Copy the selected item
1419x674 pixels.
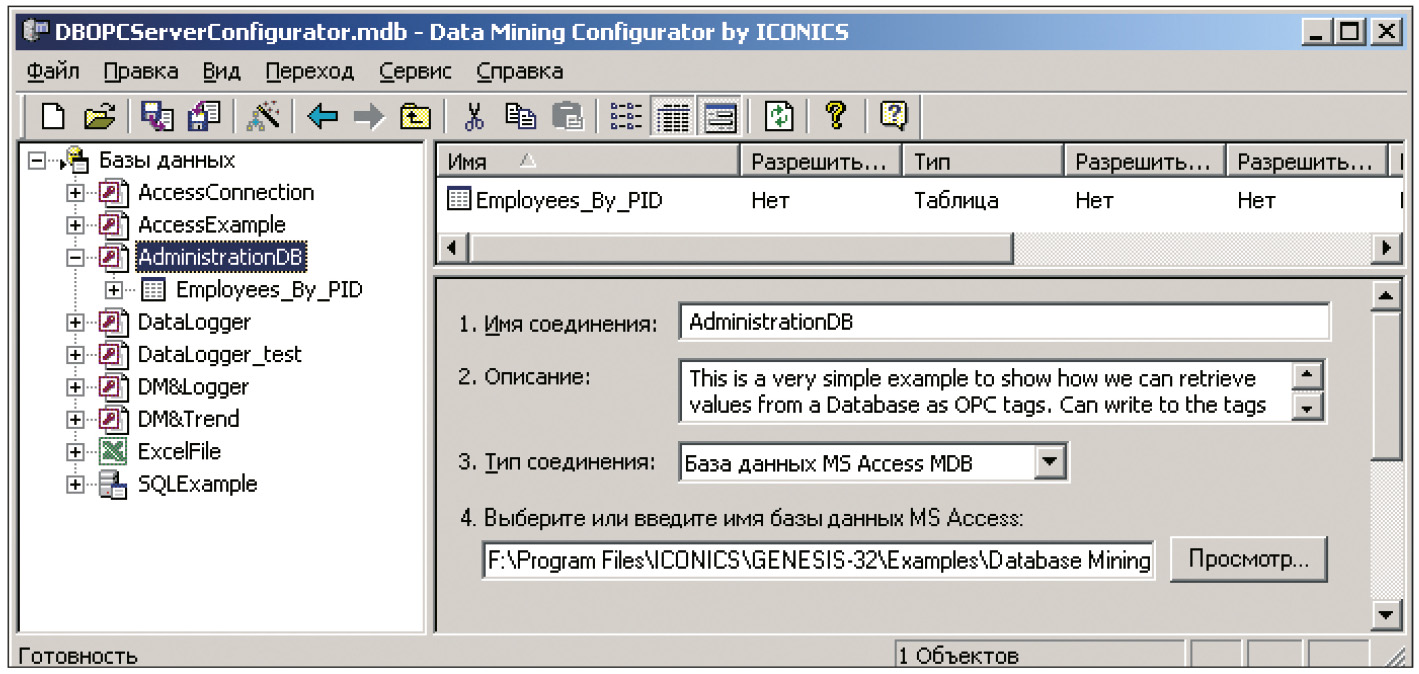[x=520, y=117]
